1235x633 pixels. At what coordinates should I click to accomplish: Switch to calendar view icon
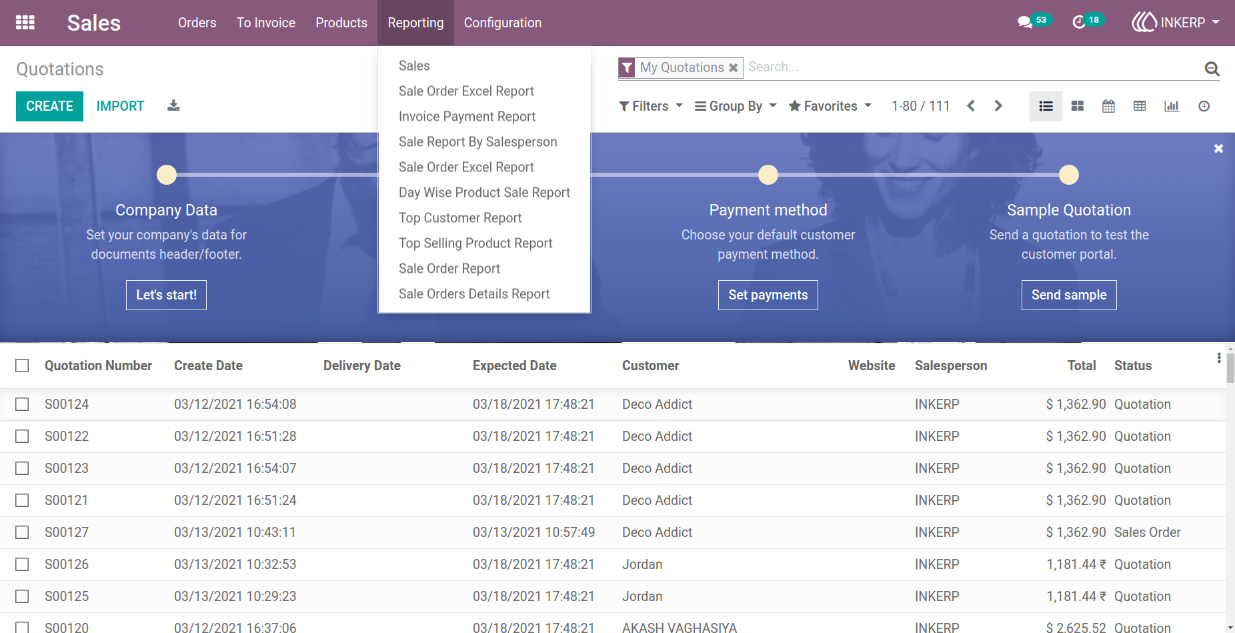coord(1108,106)
